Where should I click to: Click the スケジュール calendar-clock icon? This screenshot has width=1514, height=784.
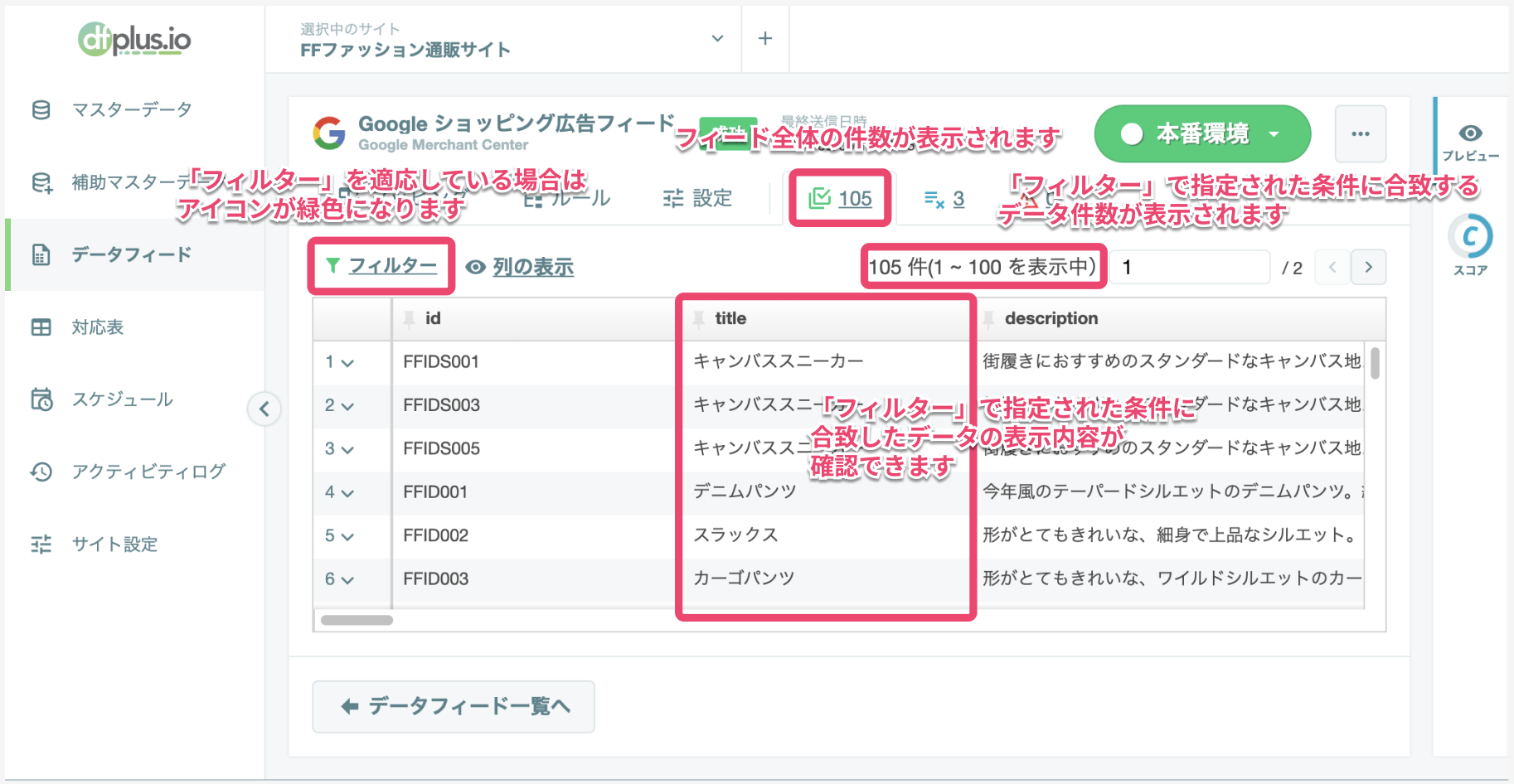41,399
